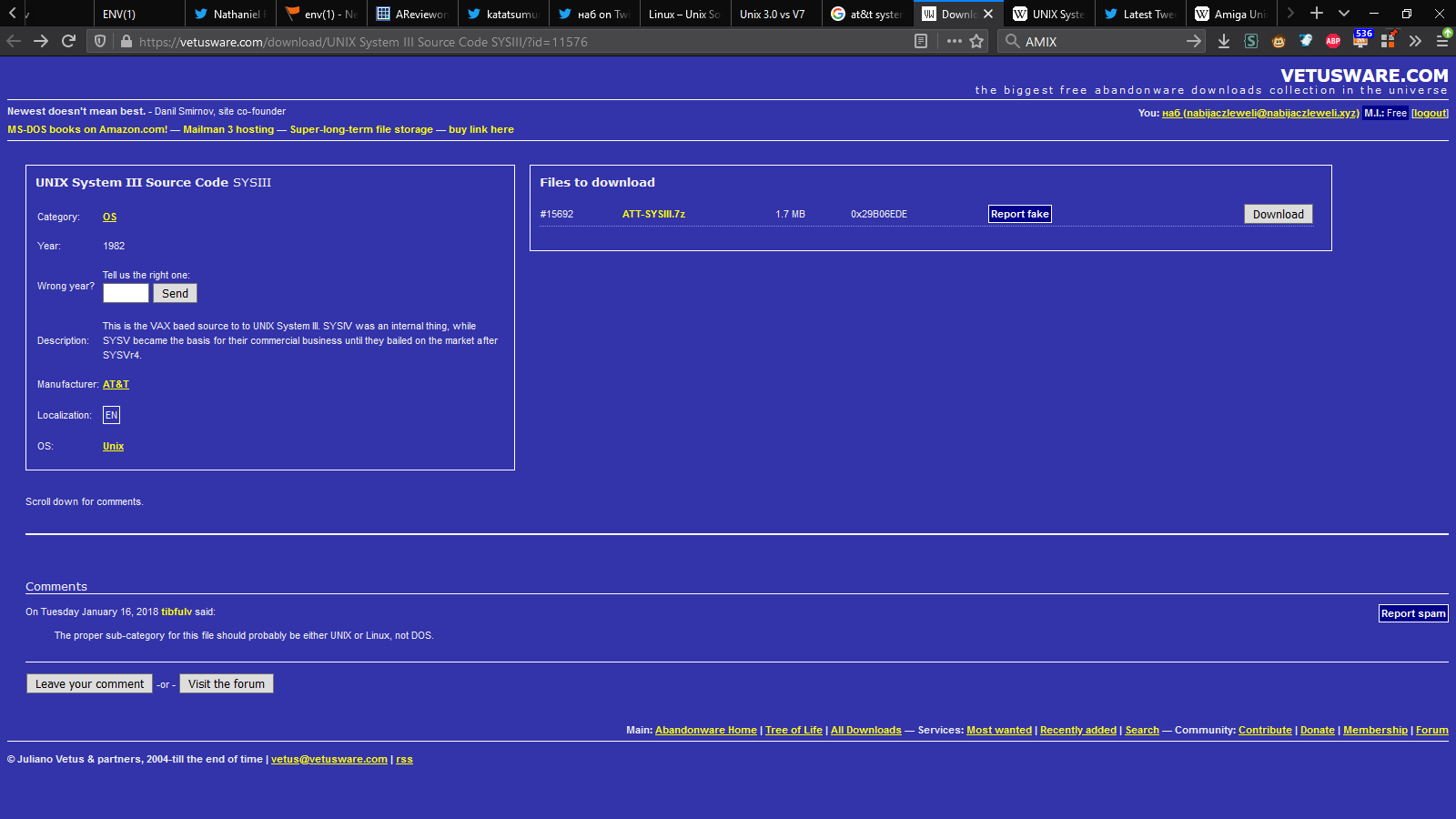The width and height of the screenshot is (1456, 819).
Task: Open page actions three-dots menu
Action: 954,41
